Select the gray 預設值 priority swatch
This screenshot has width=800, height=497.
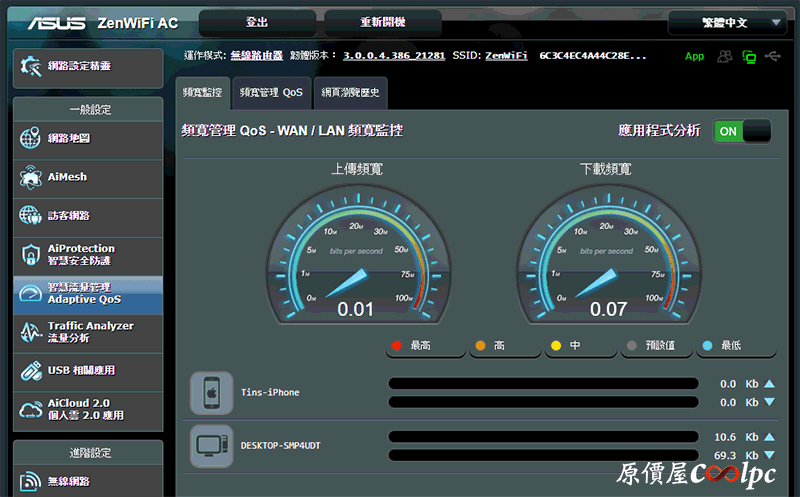click(x=632, y=346)
